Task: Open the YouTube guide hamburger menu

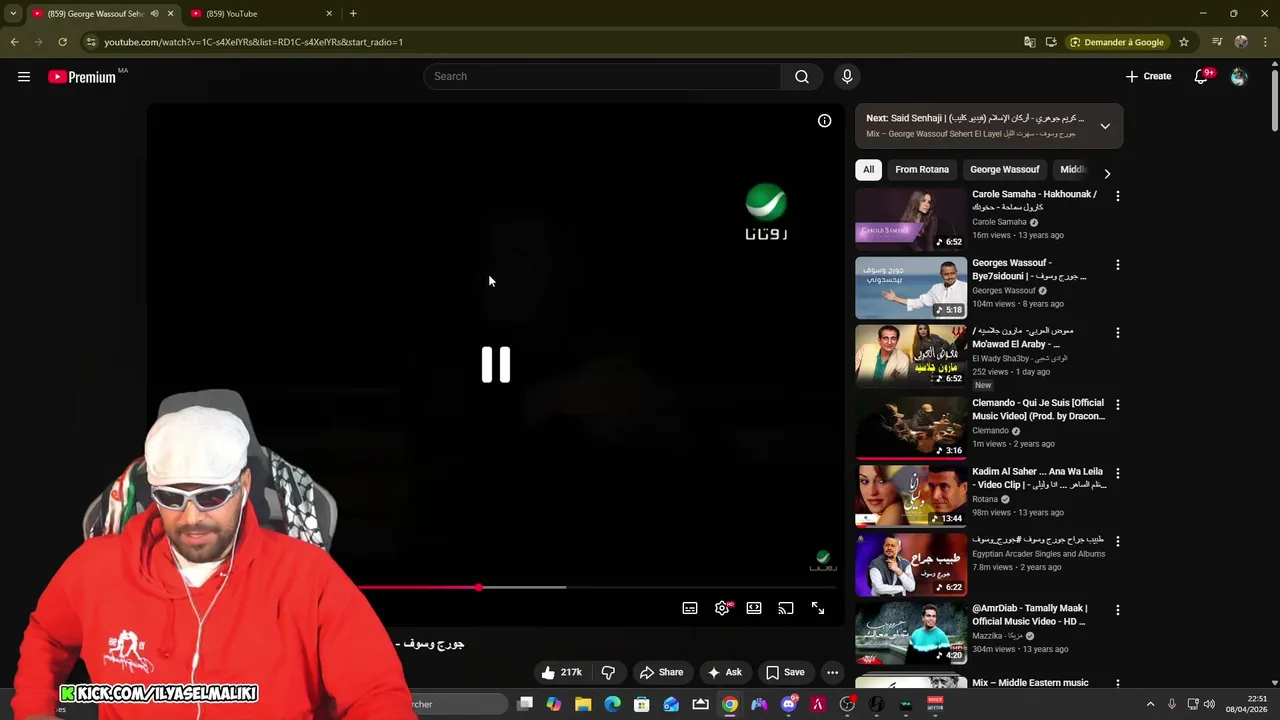Action: pyautogui.click(x=24, y=77)
